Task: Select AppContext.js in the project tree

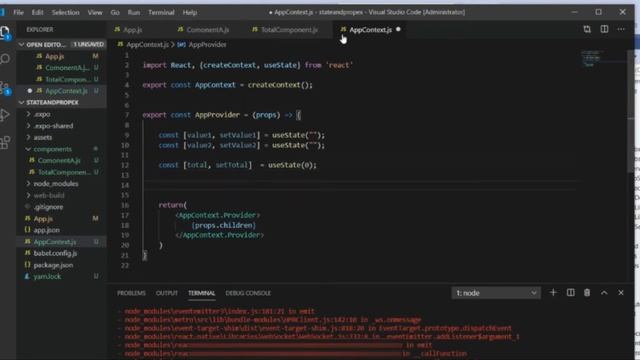Action: click(61, 242)
